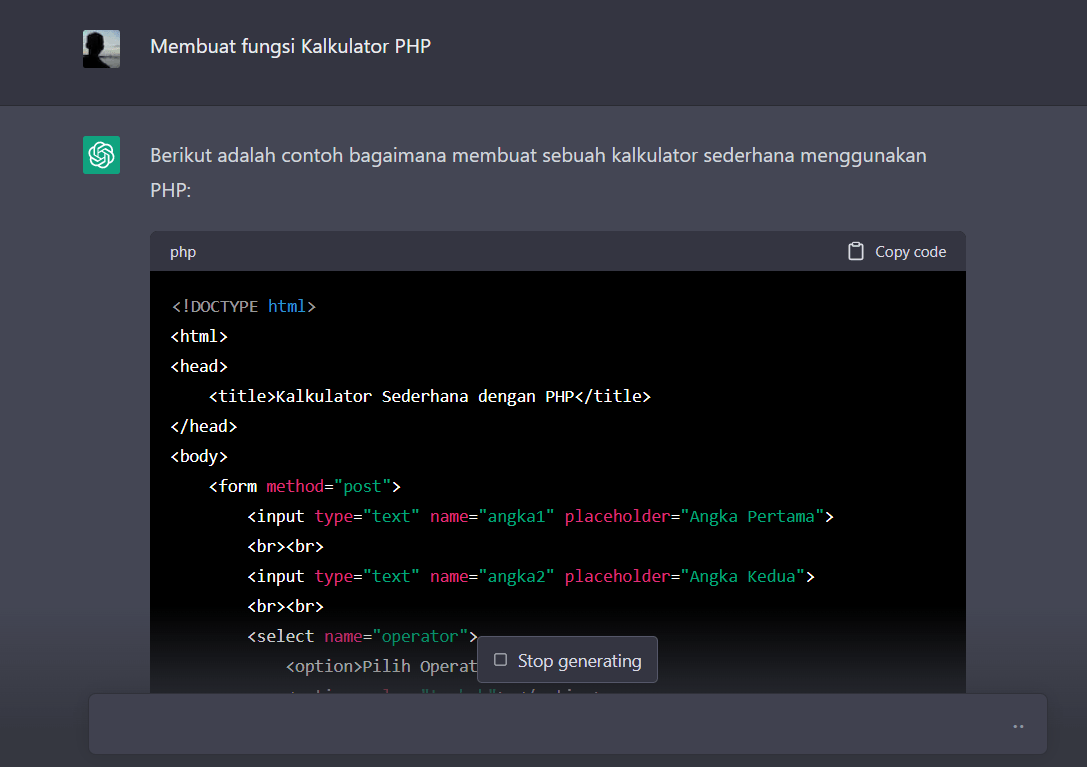Click the square stop icon inside Stop generating

pyautogui.click(x=500, y=660)
